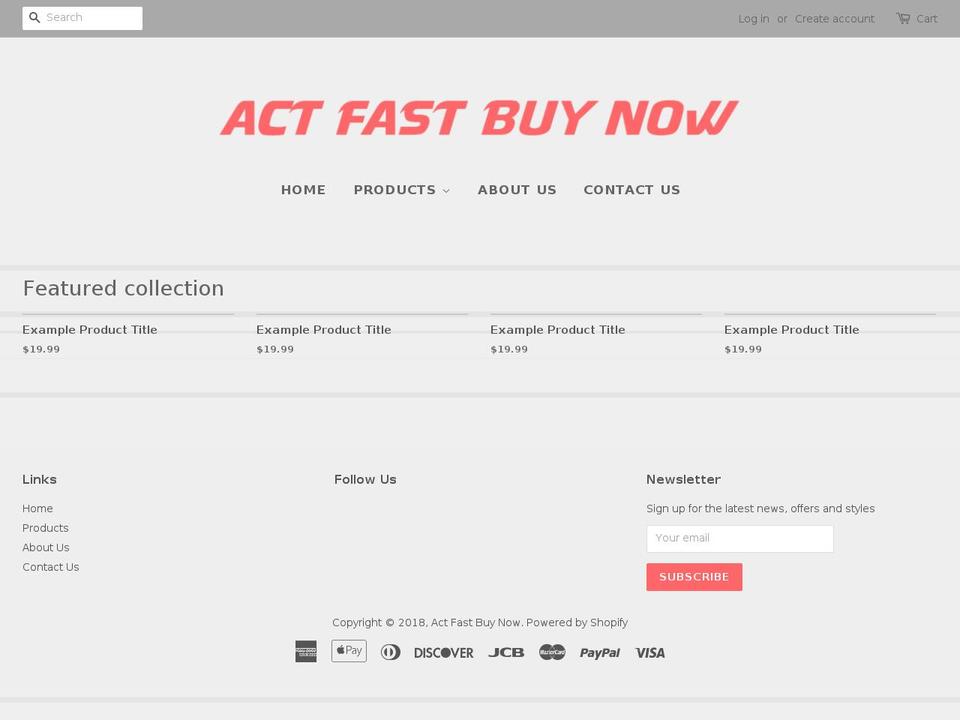The height and width of the screenshot is (720, 960).
Task: Click the Links footer heading
Action: [x=39, y=479]
